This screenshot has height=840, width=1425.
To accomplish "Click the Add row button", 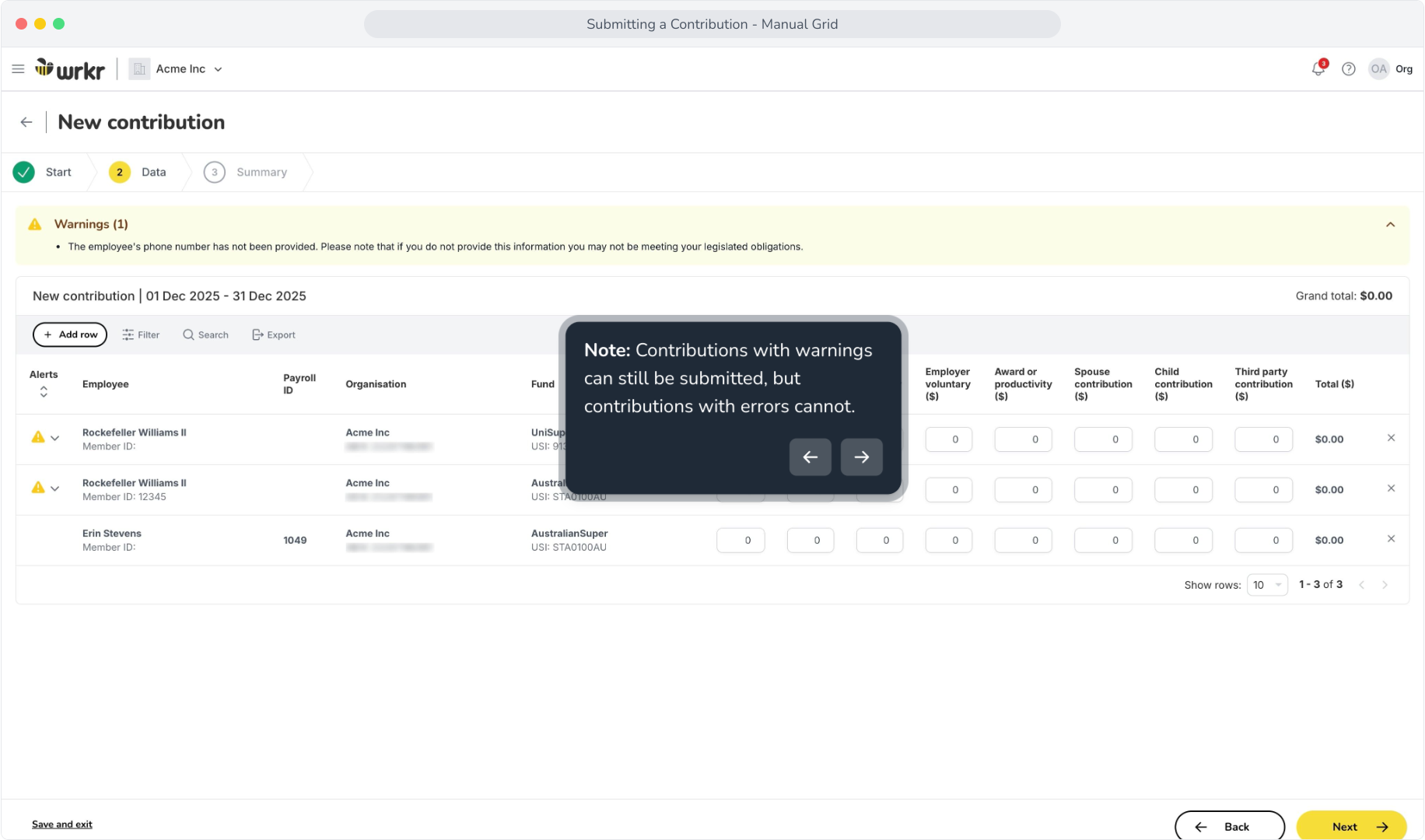I will coord(70,335).
